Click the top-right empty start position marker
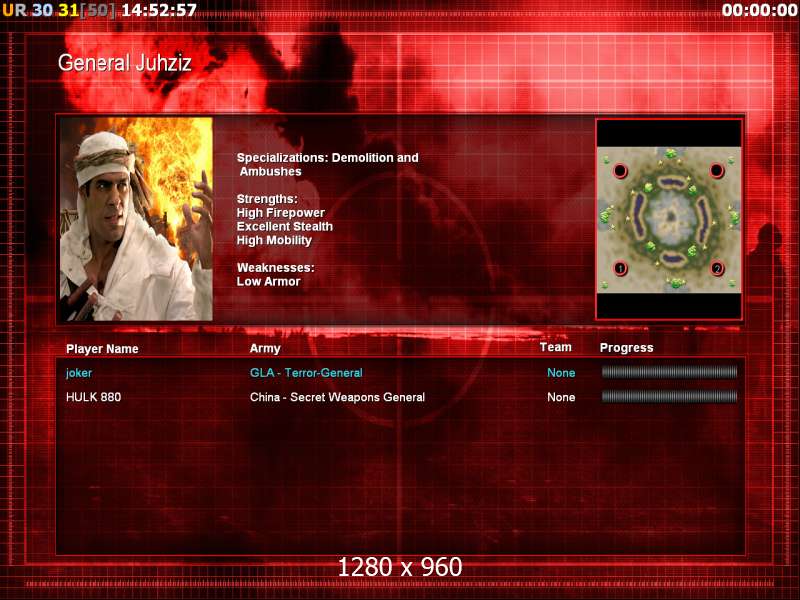 click(x=716, y=170)
